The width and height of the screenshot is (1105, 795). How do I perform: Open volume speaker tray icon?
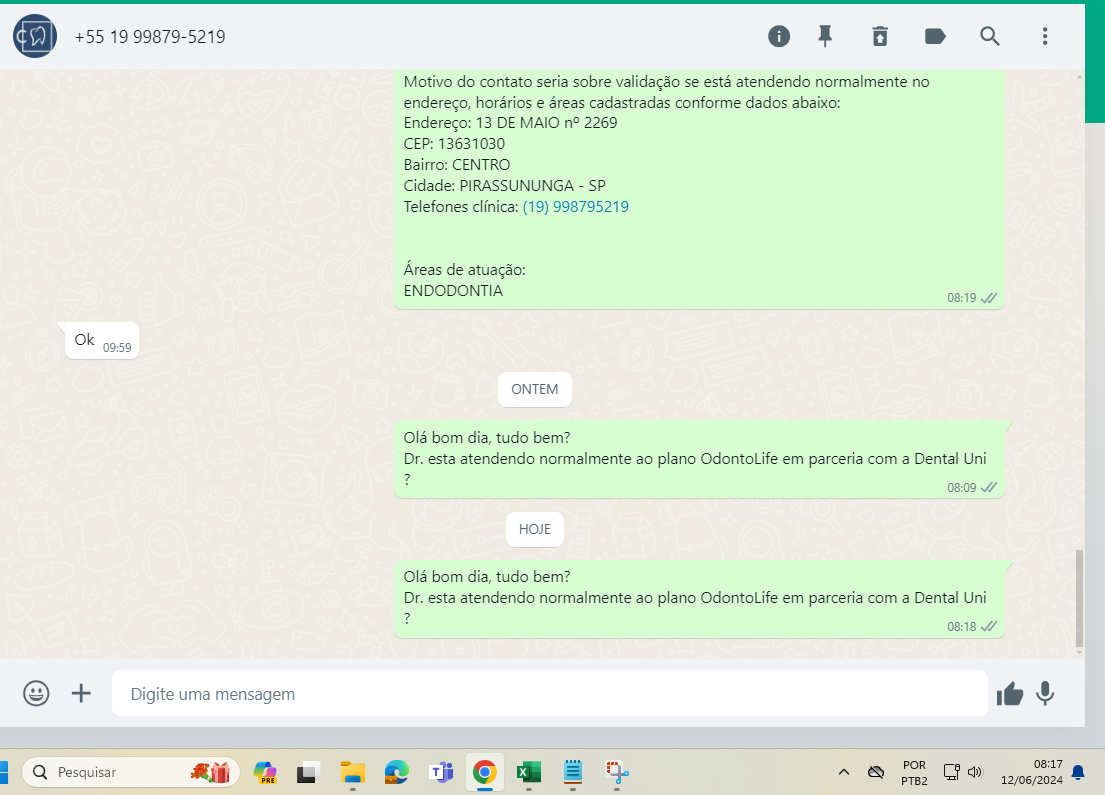pyautogui.click(x=975, y=772)
